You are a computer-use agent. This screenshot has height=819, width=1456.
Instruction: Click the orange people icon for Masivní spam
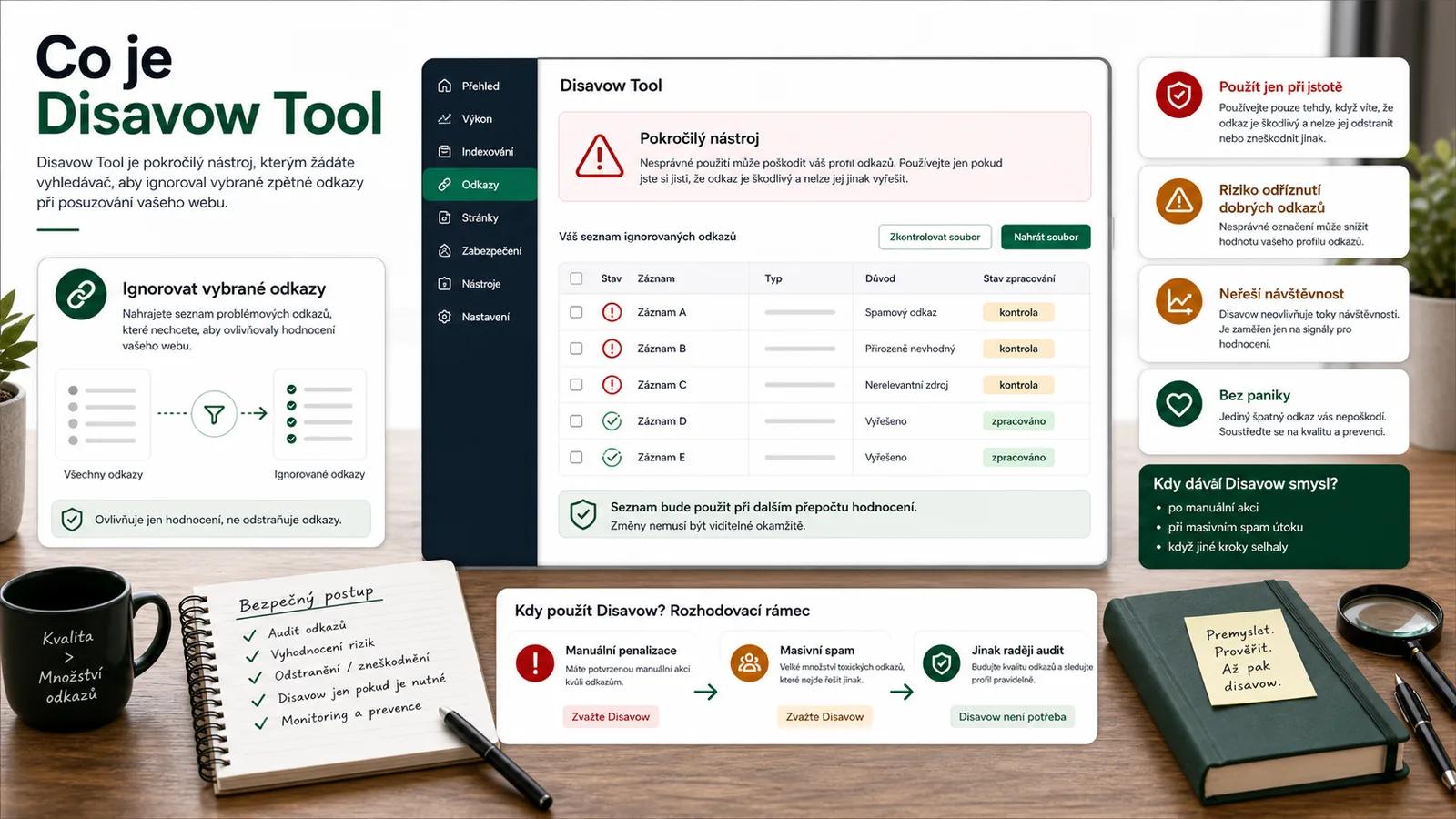[x=749, y=663]
